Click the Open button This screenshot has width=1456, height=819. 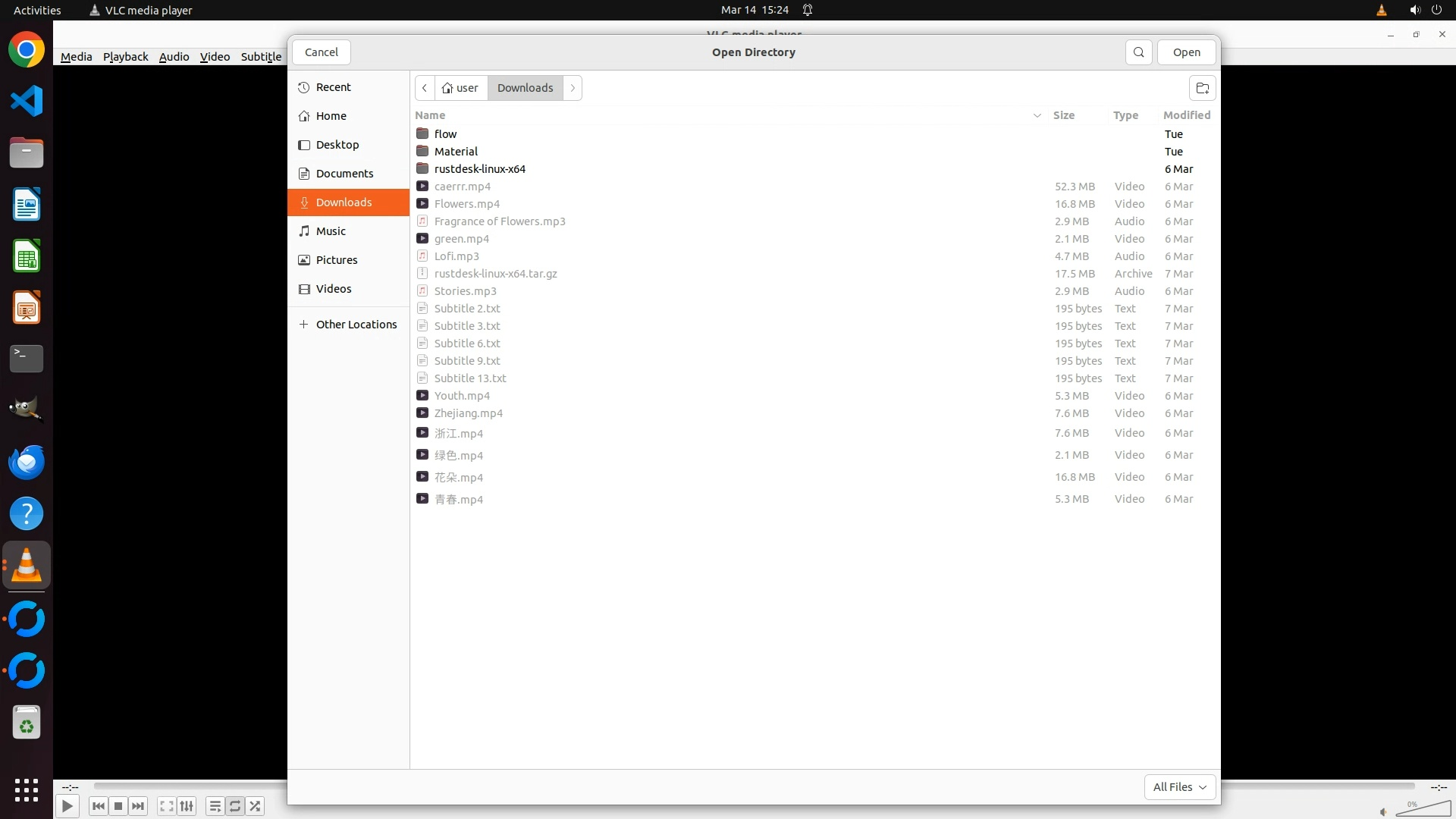click(x=1186, y=52)
